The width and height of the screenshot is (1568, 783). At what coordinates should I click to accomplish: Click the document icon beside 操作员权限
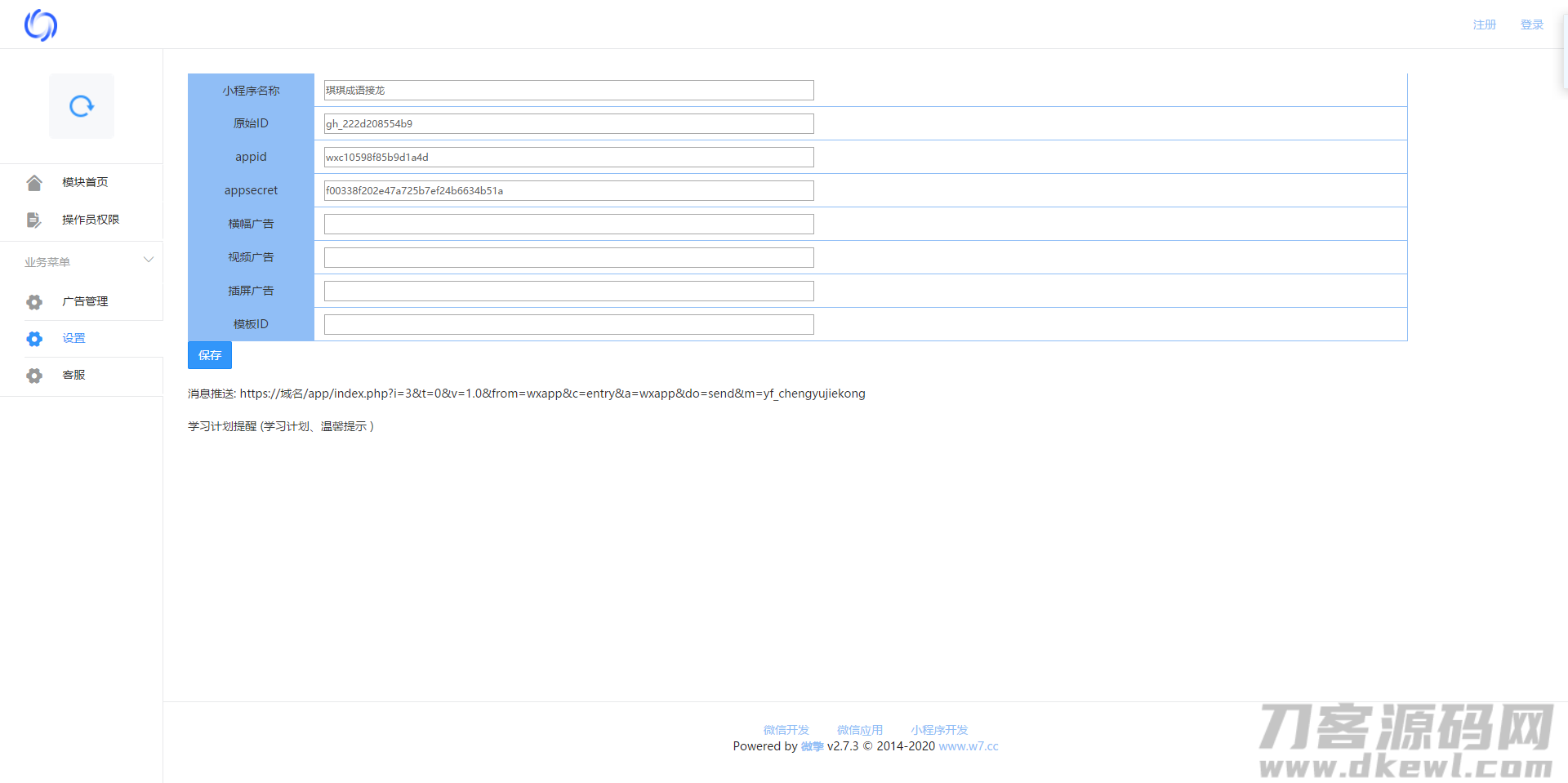pos(34,220)
